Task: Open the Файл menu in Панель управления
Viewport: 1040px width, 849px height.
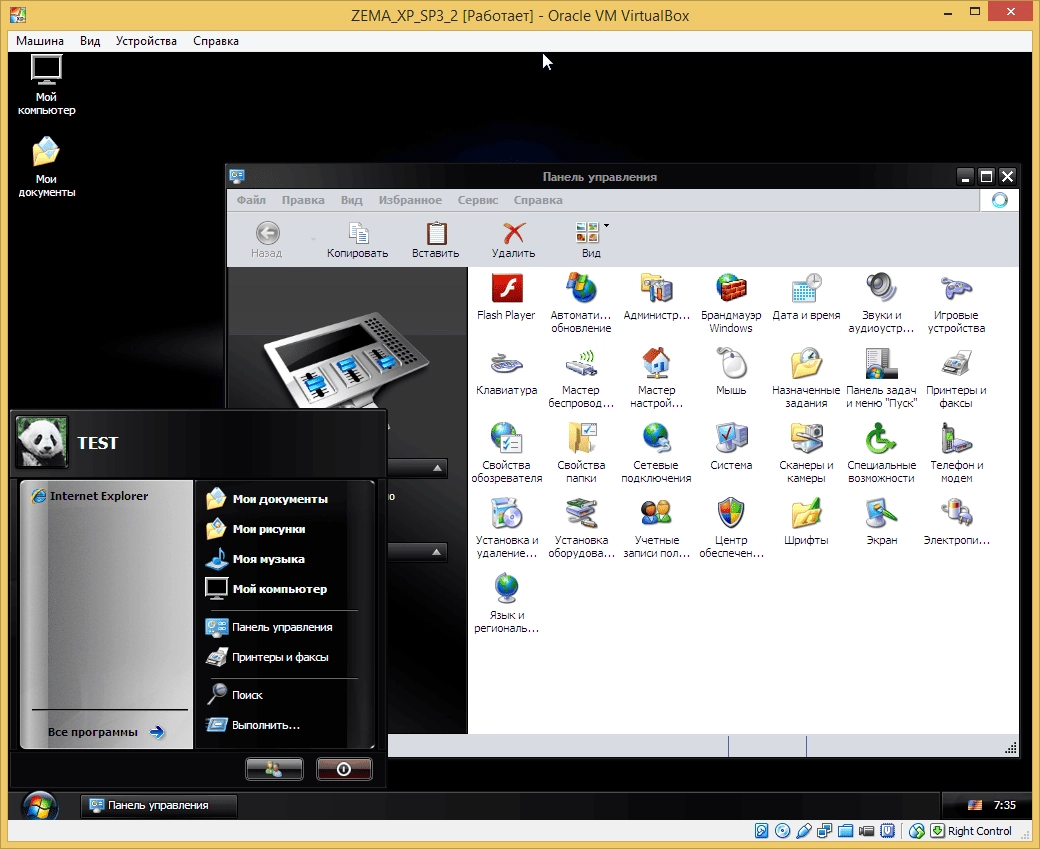Action: (251, 200)
